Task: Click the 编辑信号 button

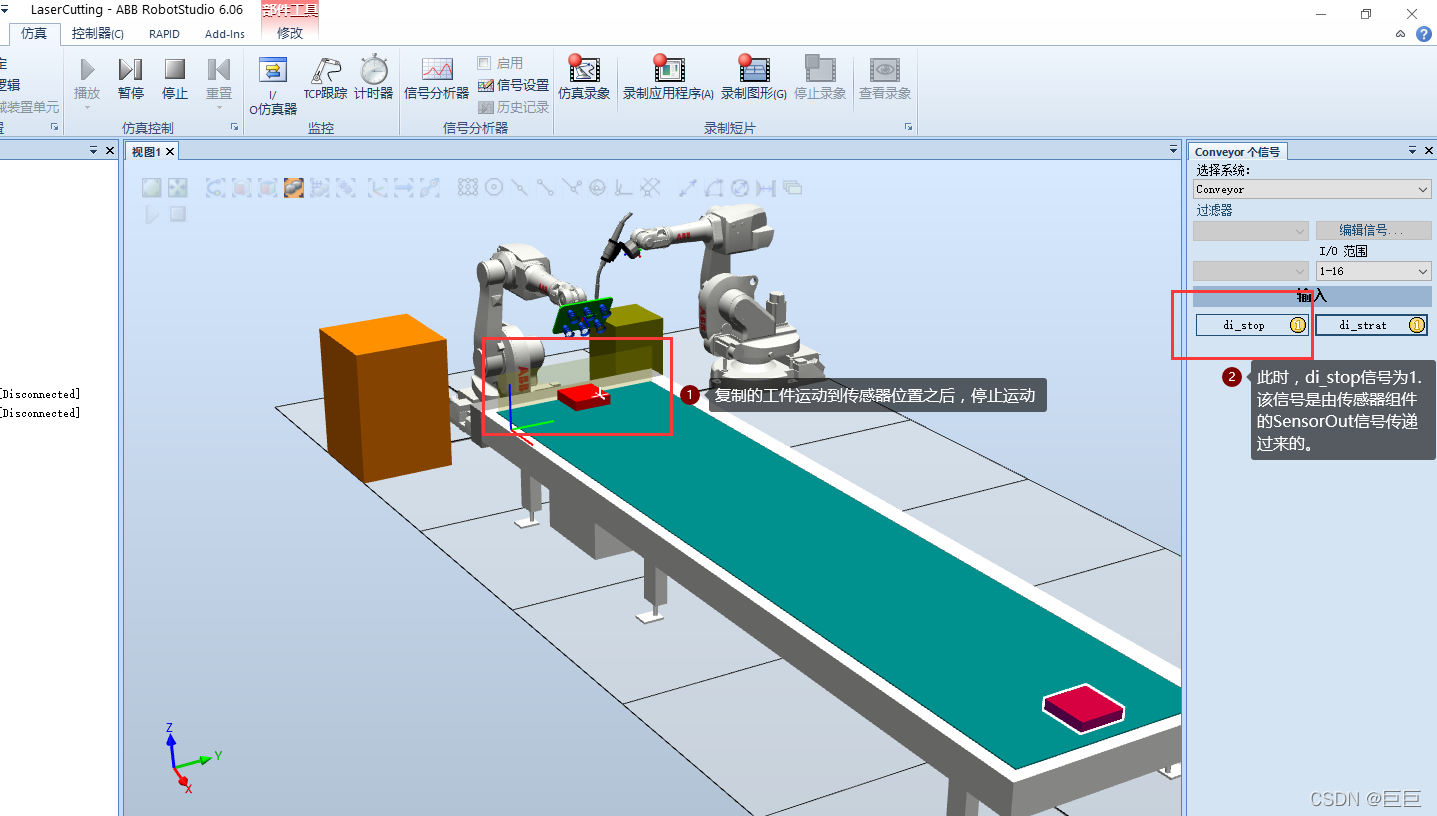Action: coord(1373,230)
